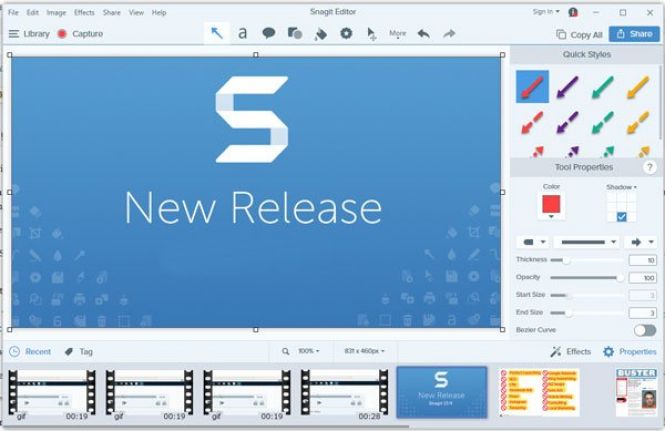
Task: Show the Recent captures tray
Action: coord(30,352)
